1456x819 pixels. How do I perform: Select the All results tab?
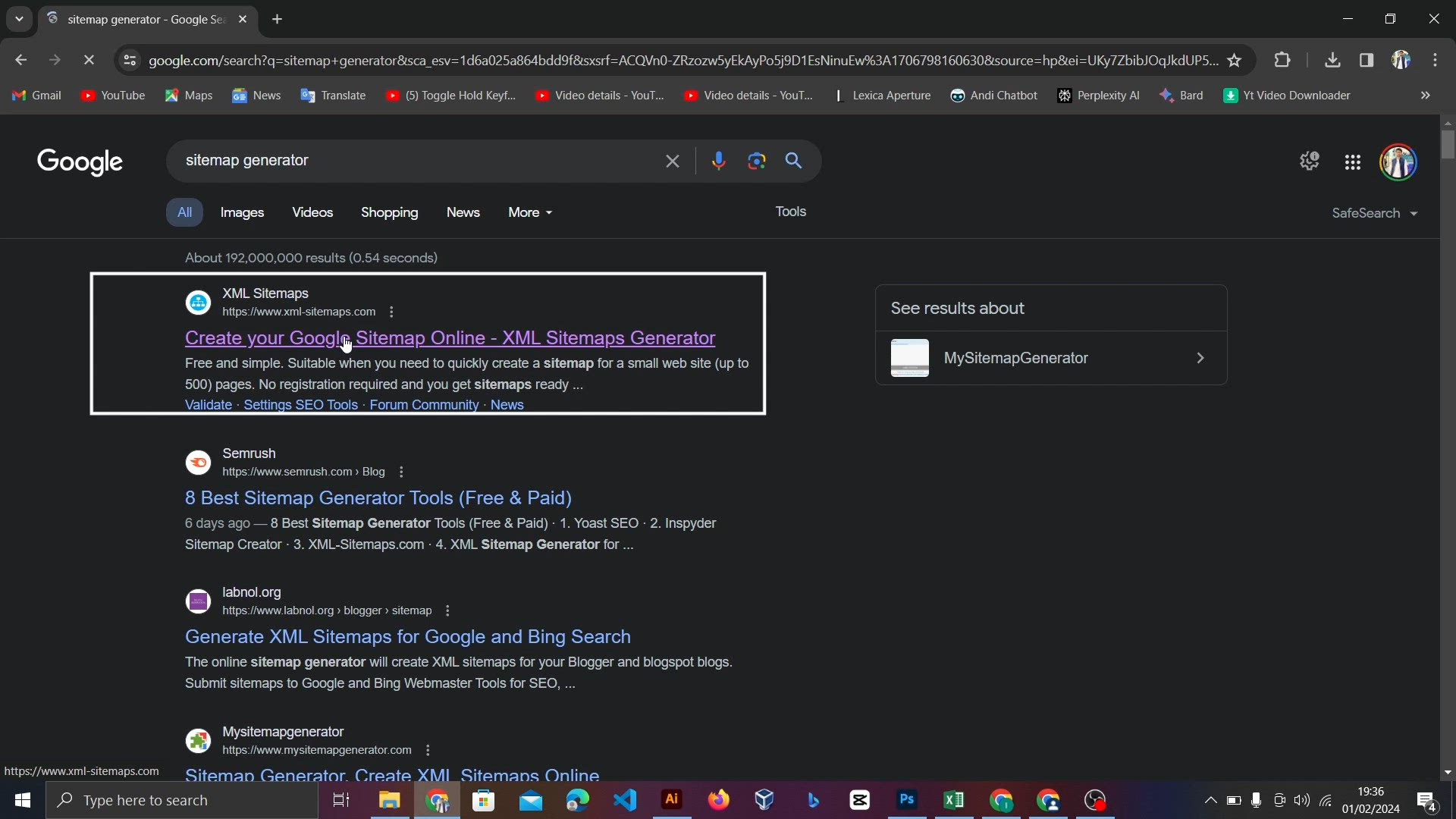(x=184, y=212)
